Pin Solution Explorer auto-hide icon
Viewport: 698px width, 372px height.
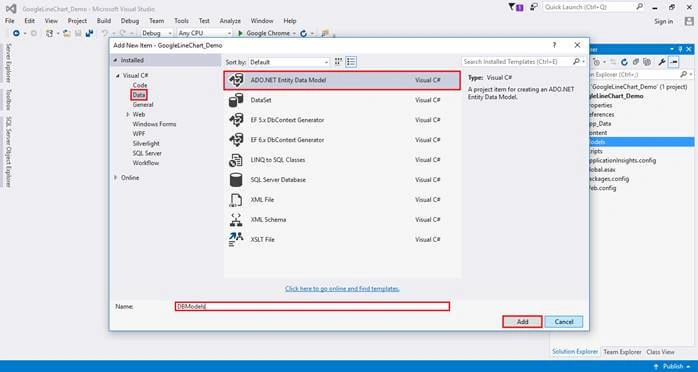pos(680,49)
